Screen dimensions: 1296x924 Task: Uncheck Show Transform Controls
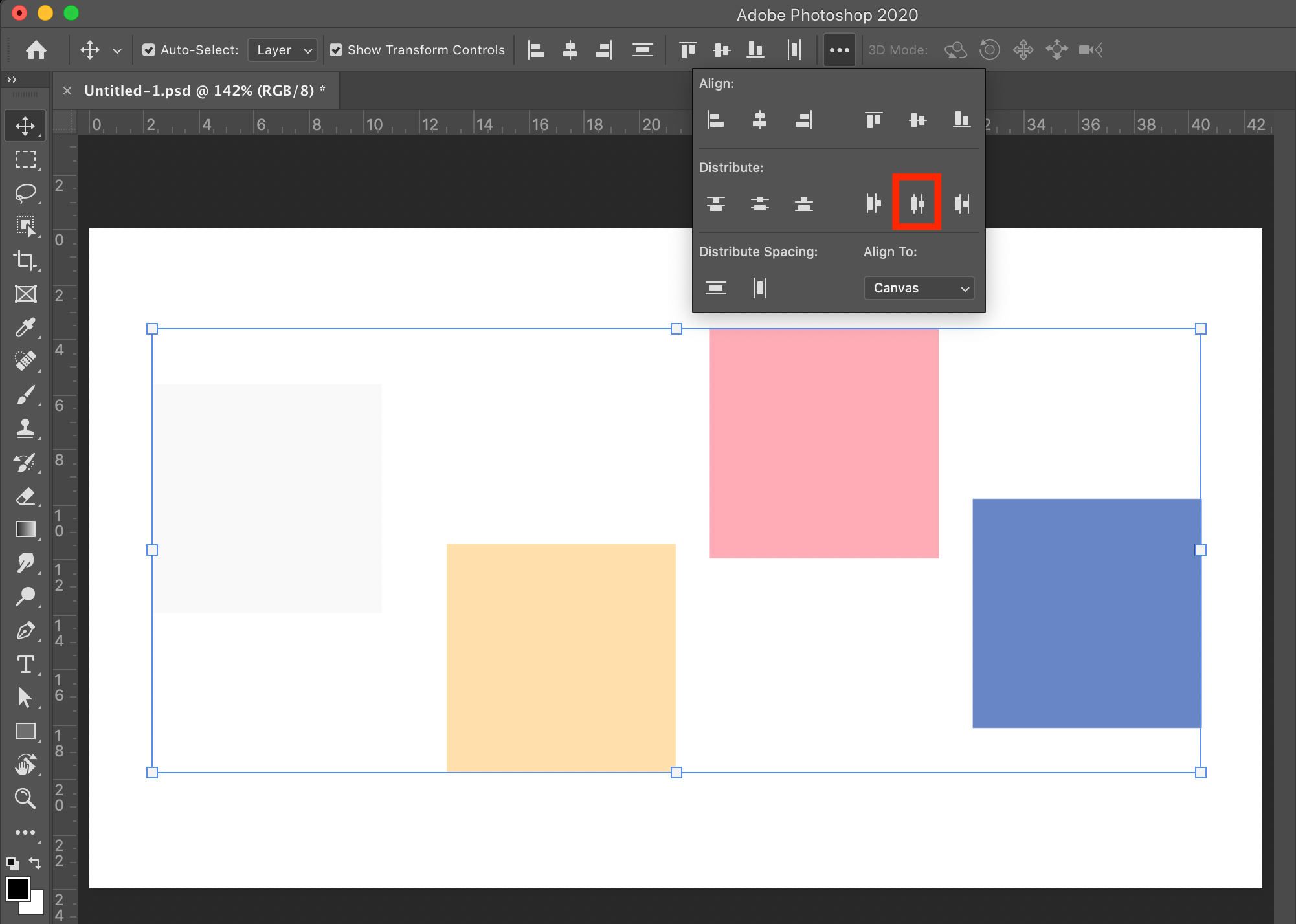coord(336,50)
